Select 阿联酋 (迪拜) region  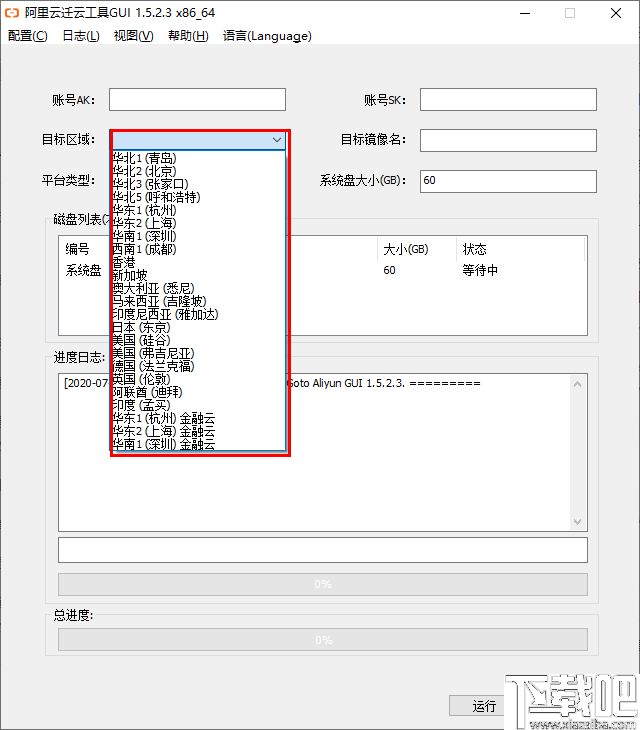[x=198, y=392]
